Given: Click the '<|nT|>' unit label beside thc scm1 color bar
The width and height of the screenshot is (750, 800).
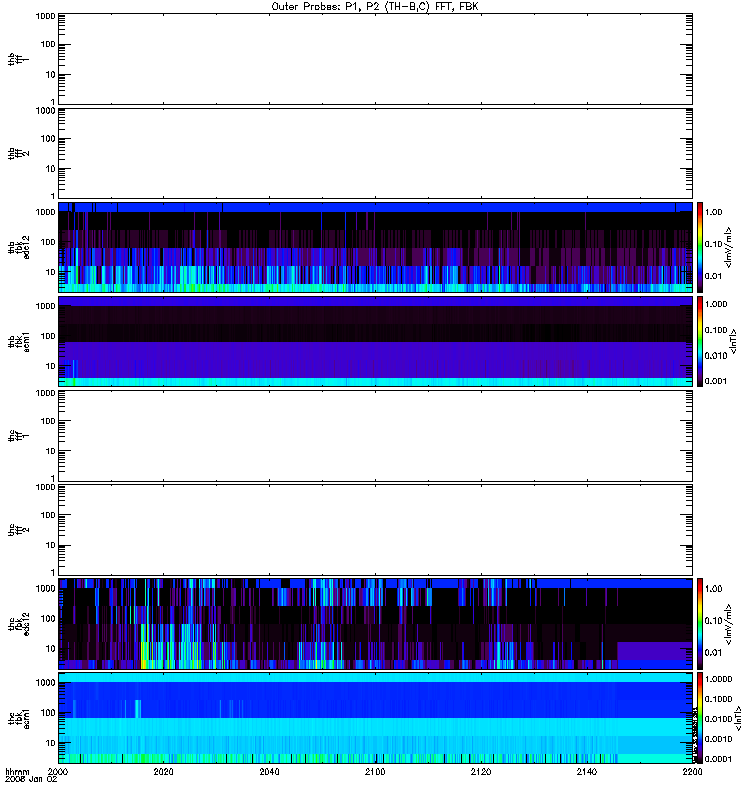Looking at the screenshot, I should click(738, 718).
